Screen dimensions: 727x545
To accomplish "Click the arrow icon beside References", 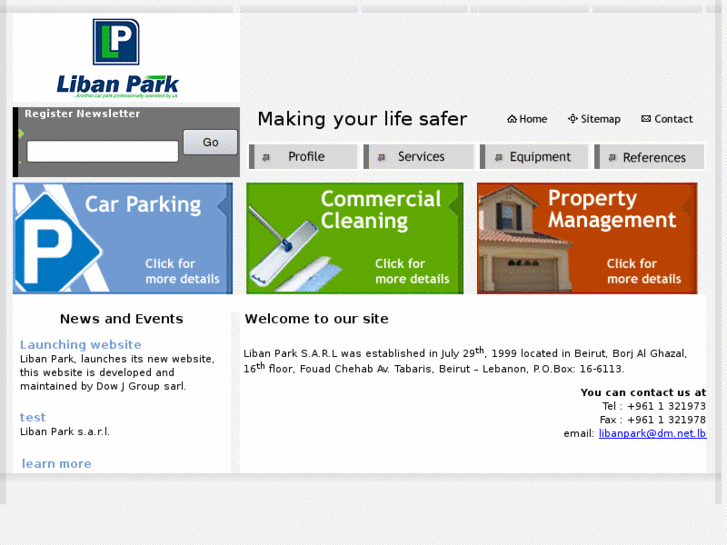I will click(612, 157).
